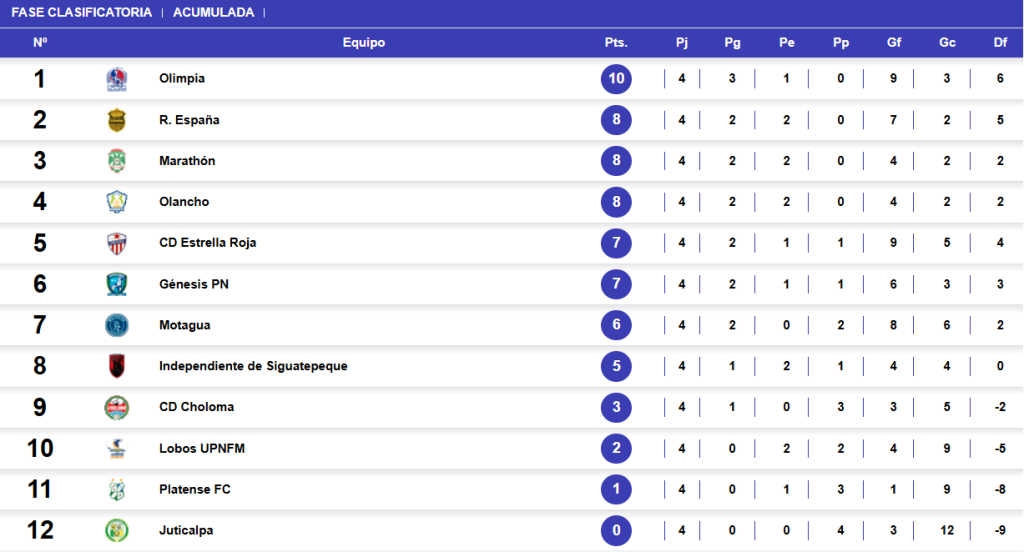Viewport: 1024px width, 552px height.
Task: Switch to the ACUMULADA tab
Action: [x=214, y=12]
